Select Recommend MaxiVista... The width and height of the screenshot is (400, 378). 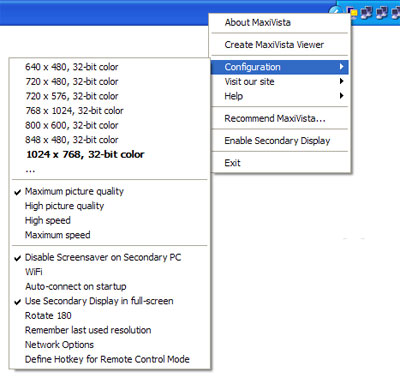coord(280,118)
